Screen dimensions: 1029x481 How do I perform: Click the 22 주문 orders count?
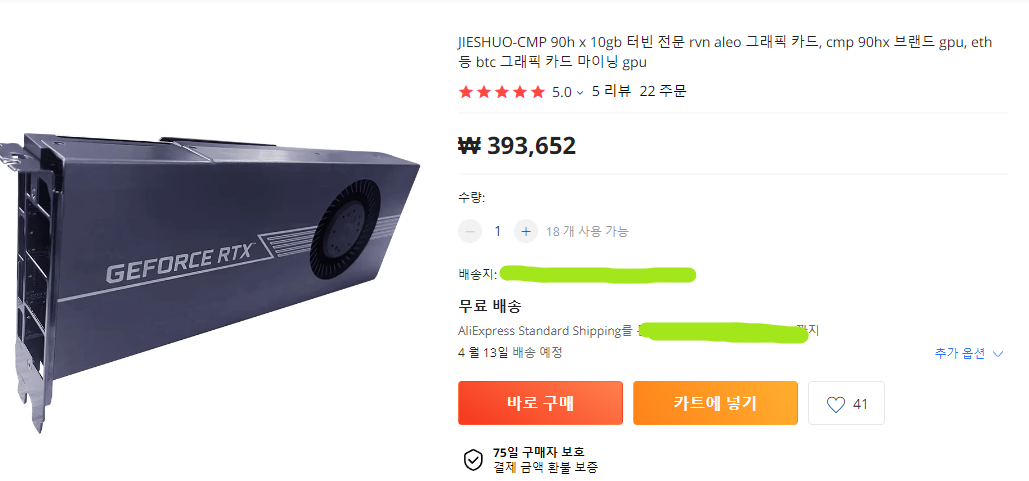pyautogui.click(x=663, y=92)
